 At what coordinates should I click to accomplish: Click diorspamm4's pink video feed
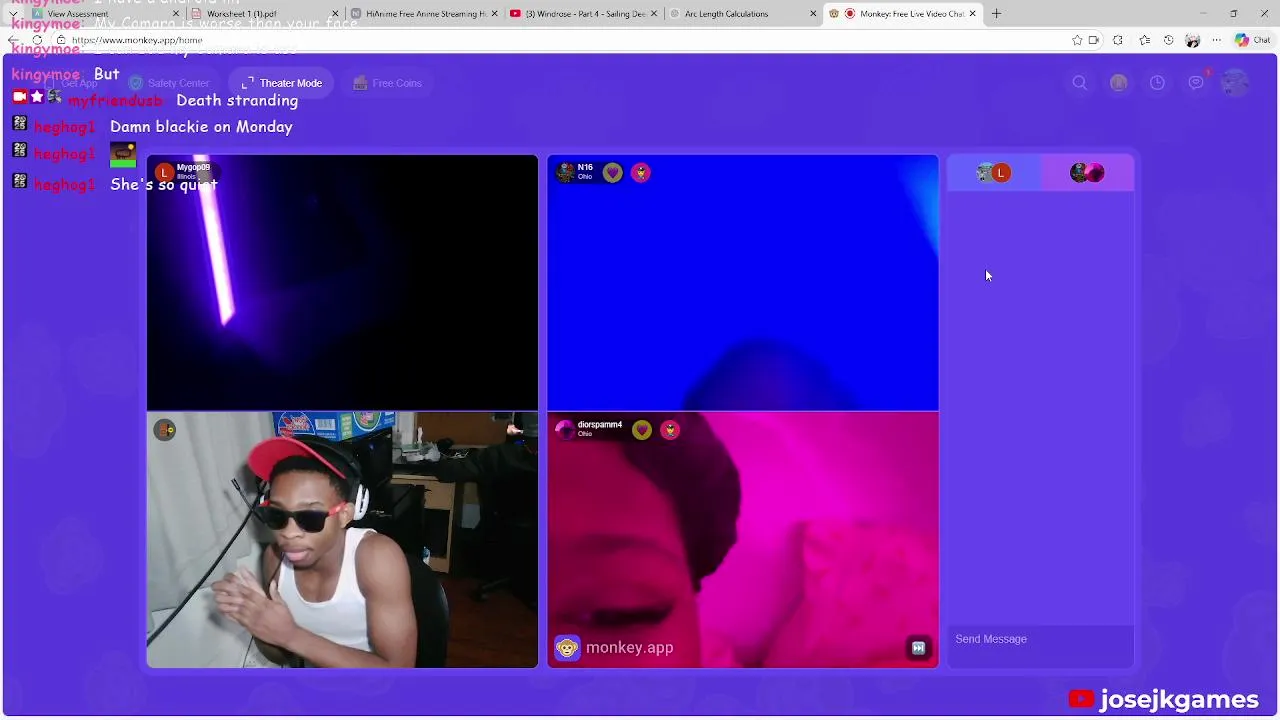coord(743,540)
